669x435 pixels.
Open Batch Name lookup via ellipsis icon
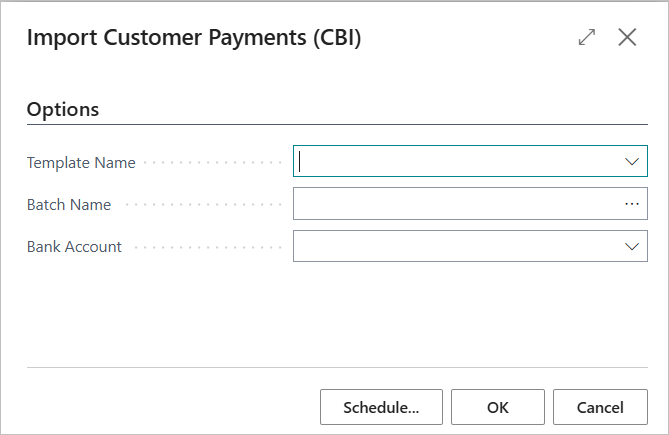pos(631,204)
